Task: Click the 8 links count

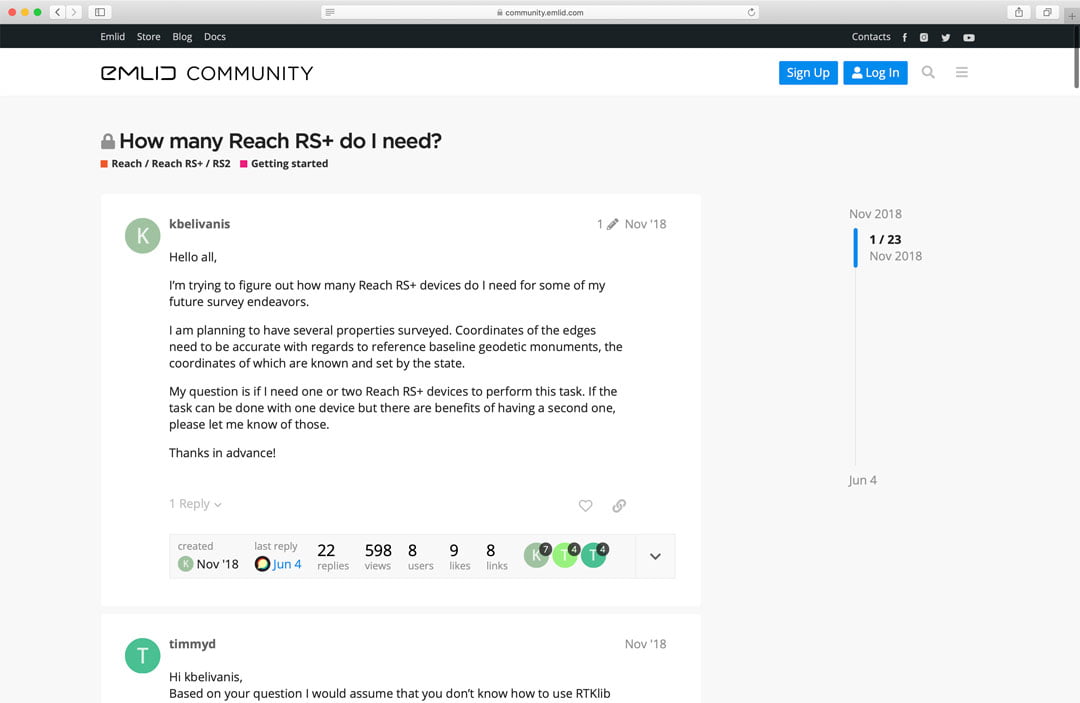Action: tap(496, 556)
